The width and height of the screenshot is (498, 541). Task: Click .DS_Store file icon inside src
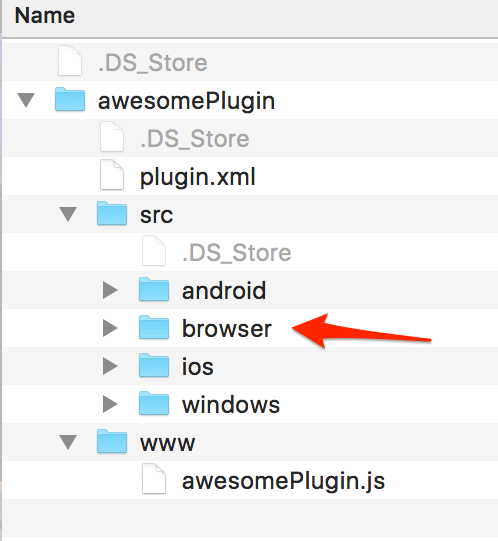point(154,250)
